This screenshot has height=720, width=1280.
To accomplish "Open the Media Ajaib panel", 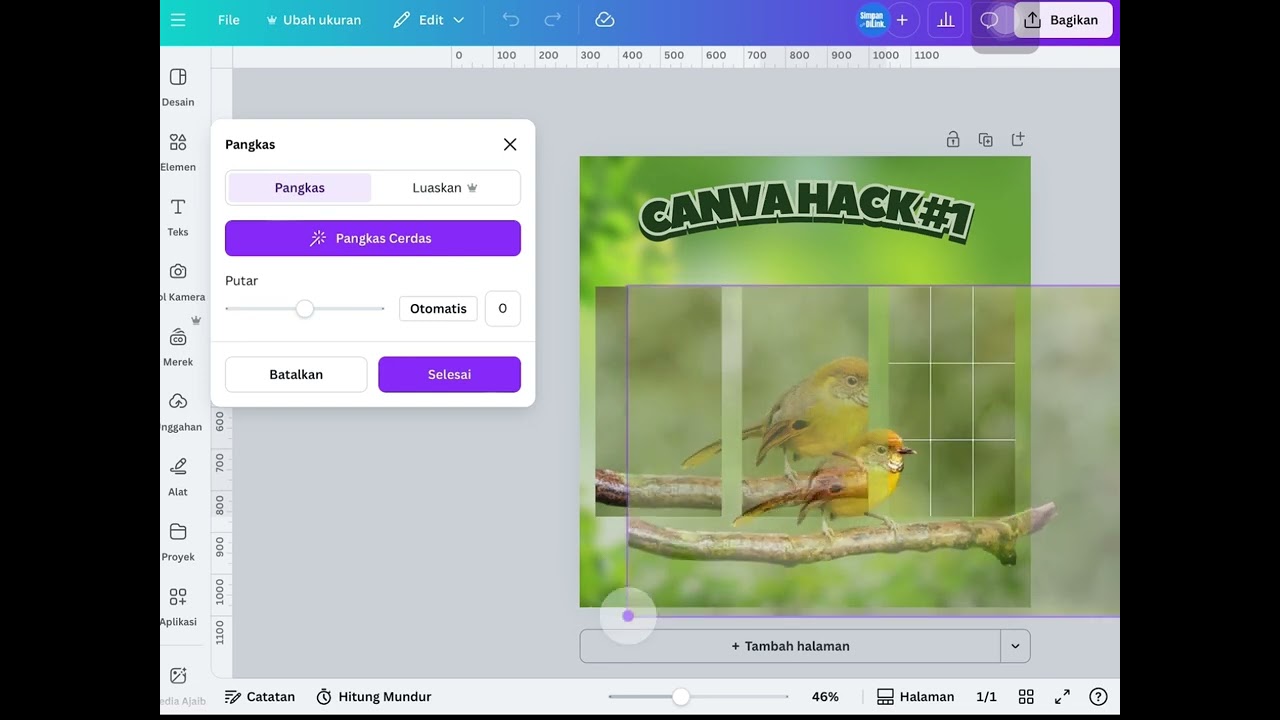I will 178,686.
